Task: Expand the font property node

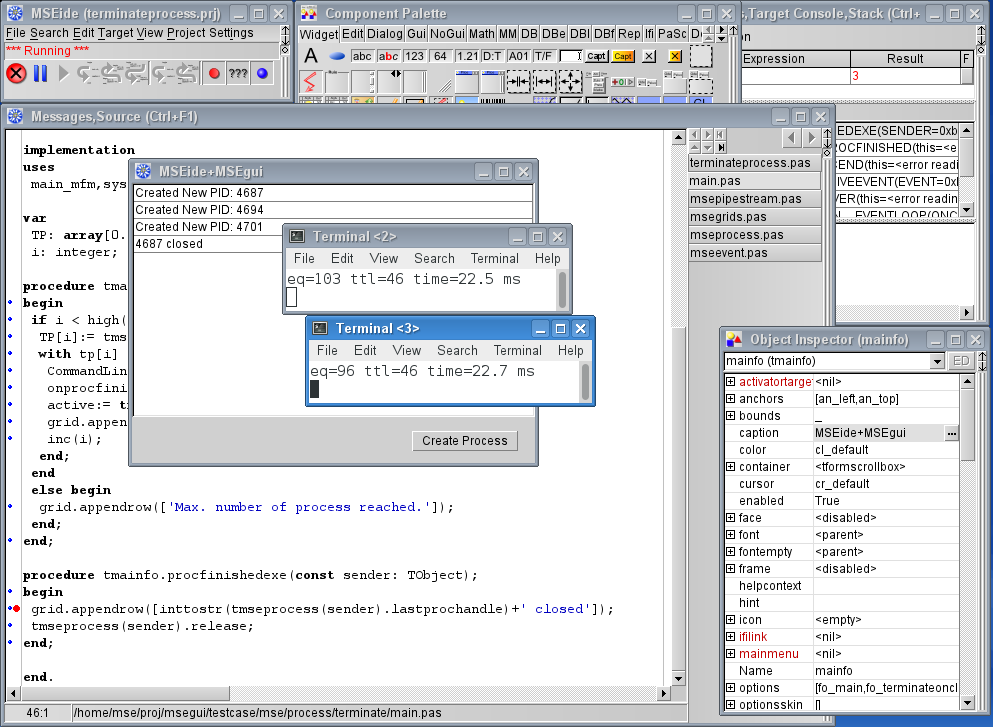Action: [731, 535]
